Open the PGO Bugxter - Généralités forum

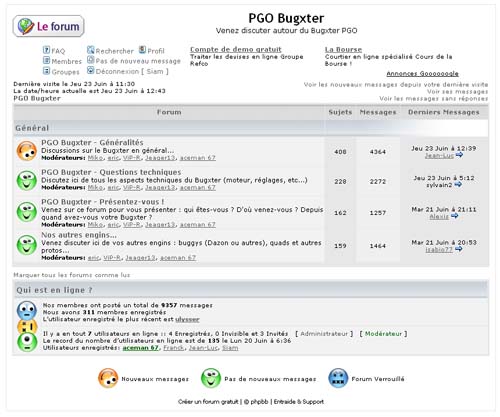pos(92,142)
